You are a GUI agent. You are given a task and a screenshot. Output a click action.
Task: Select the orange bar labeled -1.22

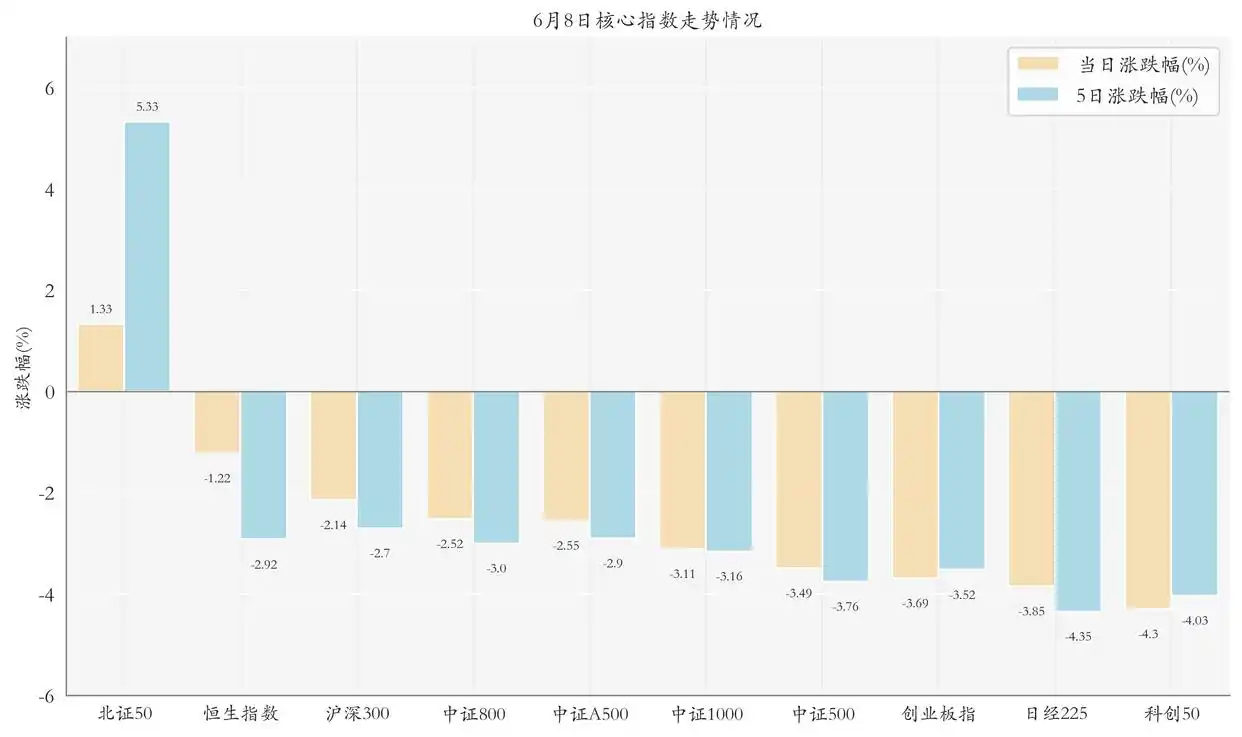(217, 422)
